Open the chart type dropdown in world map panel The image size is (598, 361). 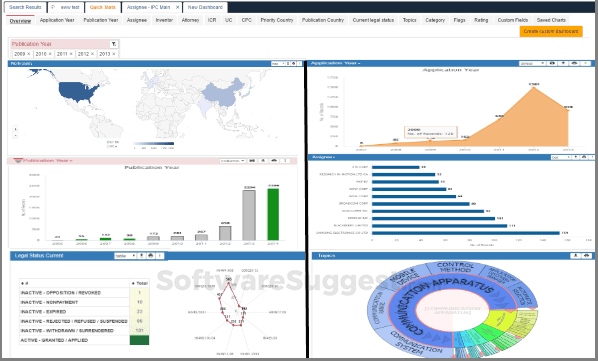[x=278, y=63]
